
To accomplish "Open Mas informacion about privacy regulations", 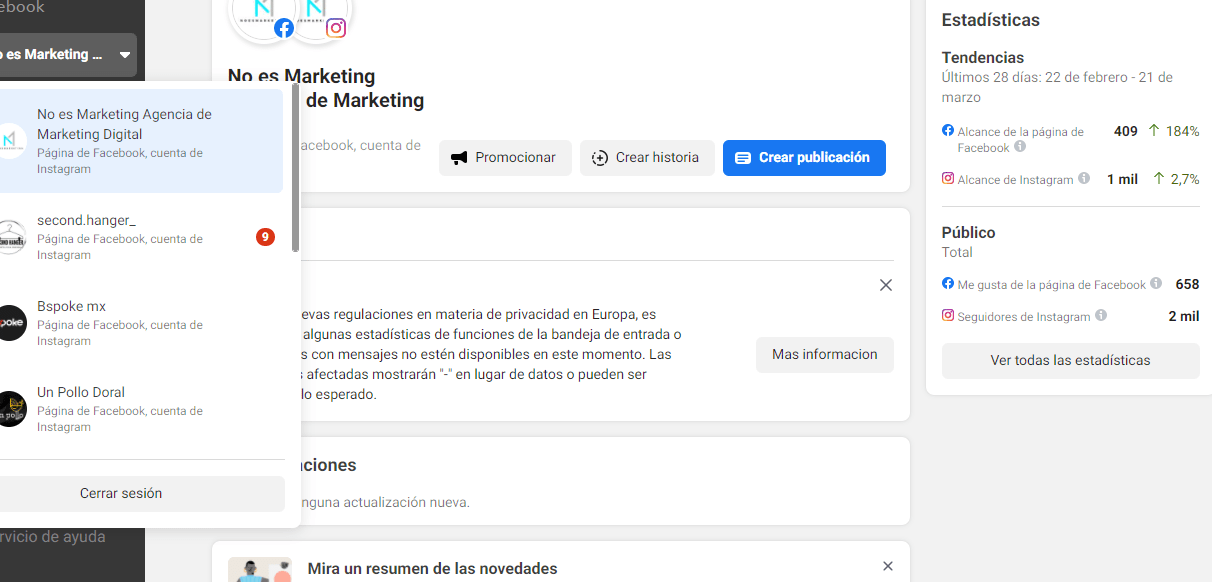I will click(824, 355).
